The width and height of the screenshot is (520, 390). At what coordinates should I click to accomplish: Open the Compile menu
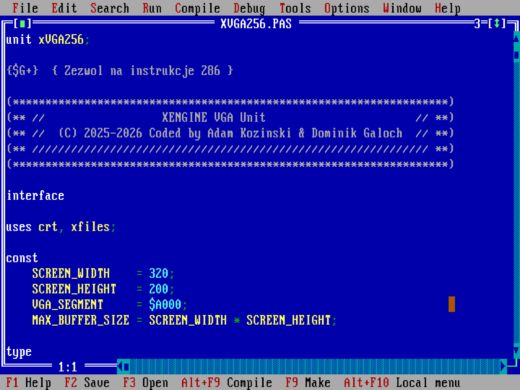click(197, 8)
